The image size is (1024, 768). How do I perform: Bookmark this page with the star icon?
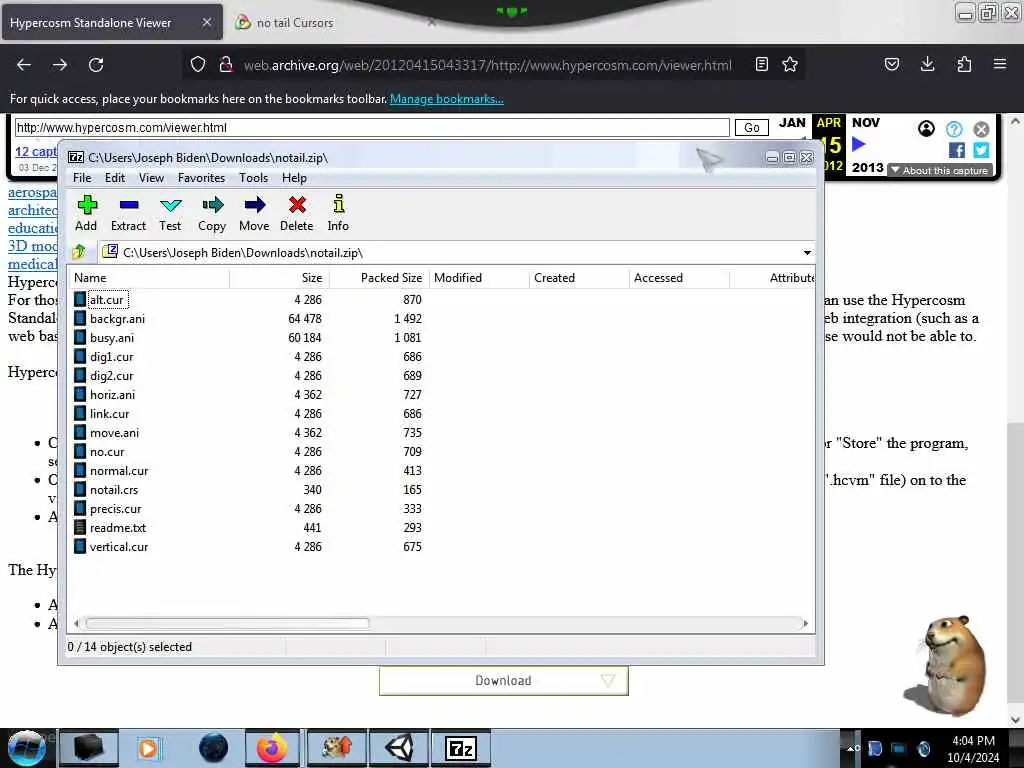click(790, 64)
